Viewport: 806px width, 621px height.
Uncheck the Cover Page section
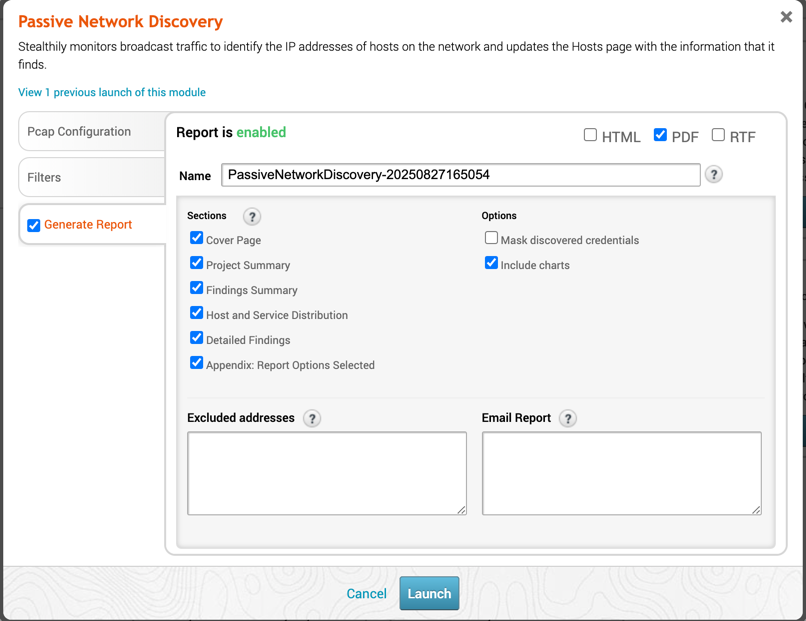click(x=196, y=238)
